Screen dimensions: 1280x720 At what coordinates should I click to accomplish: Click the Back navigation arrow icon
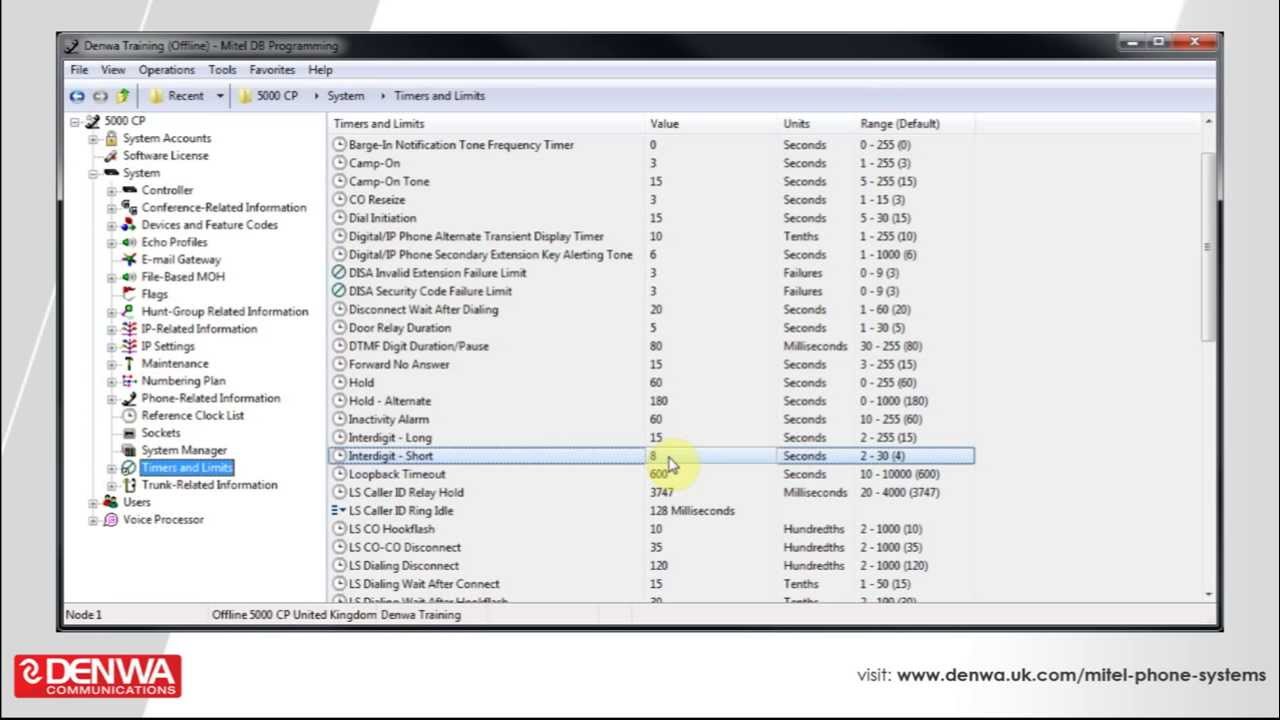tap(77, 96)
